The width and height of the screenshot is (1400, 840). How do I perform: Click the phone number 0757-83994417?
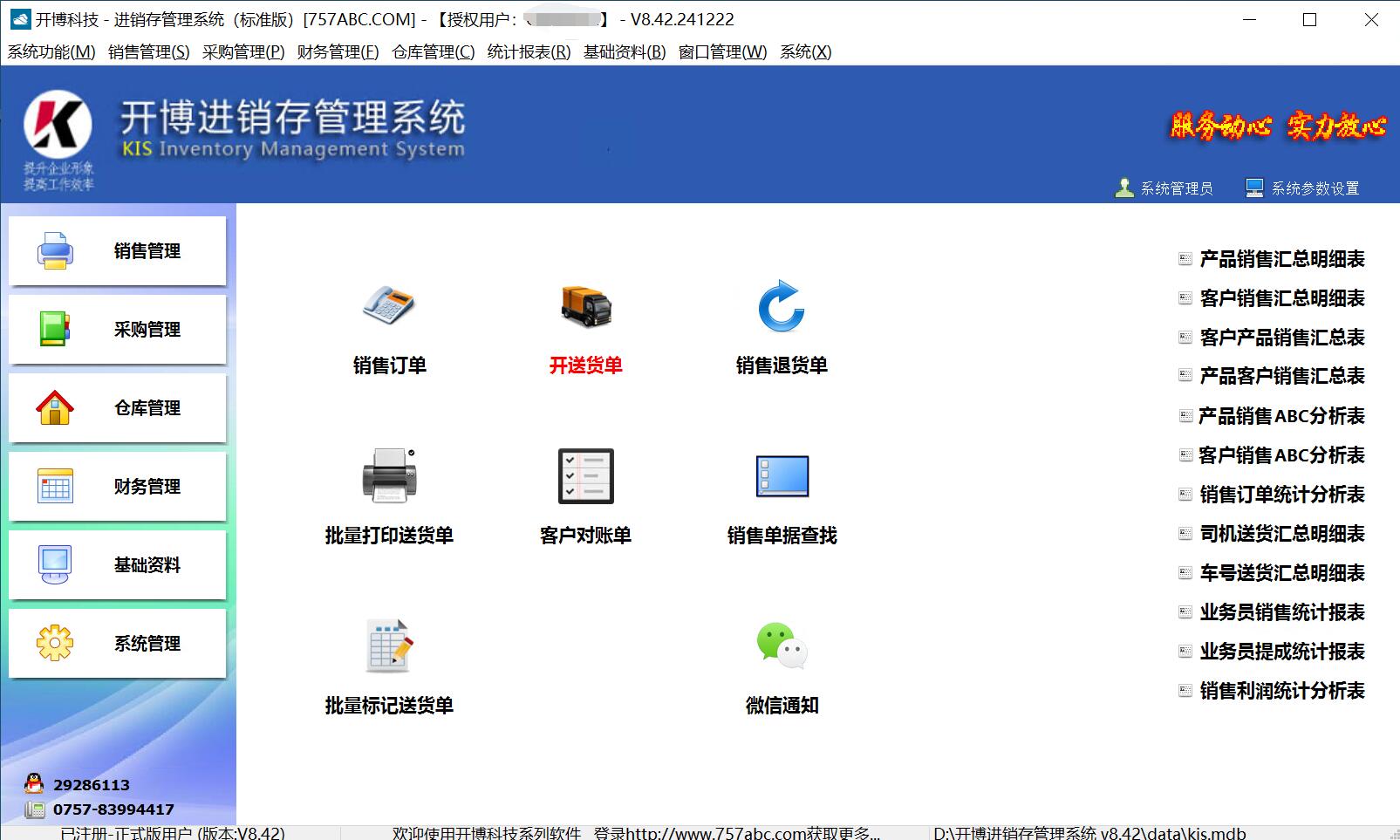click(x=113, y=809)
